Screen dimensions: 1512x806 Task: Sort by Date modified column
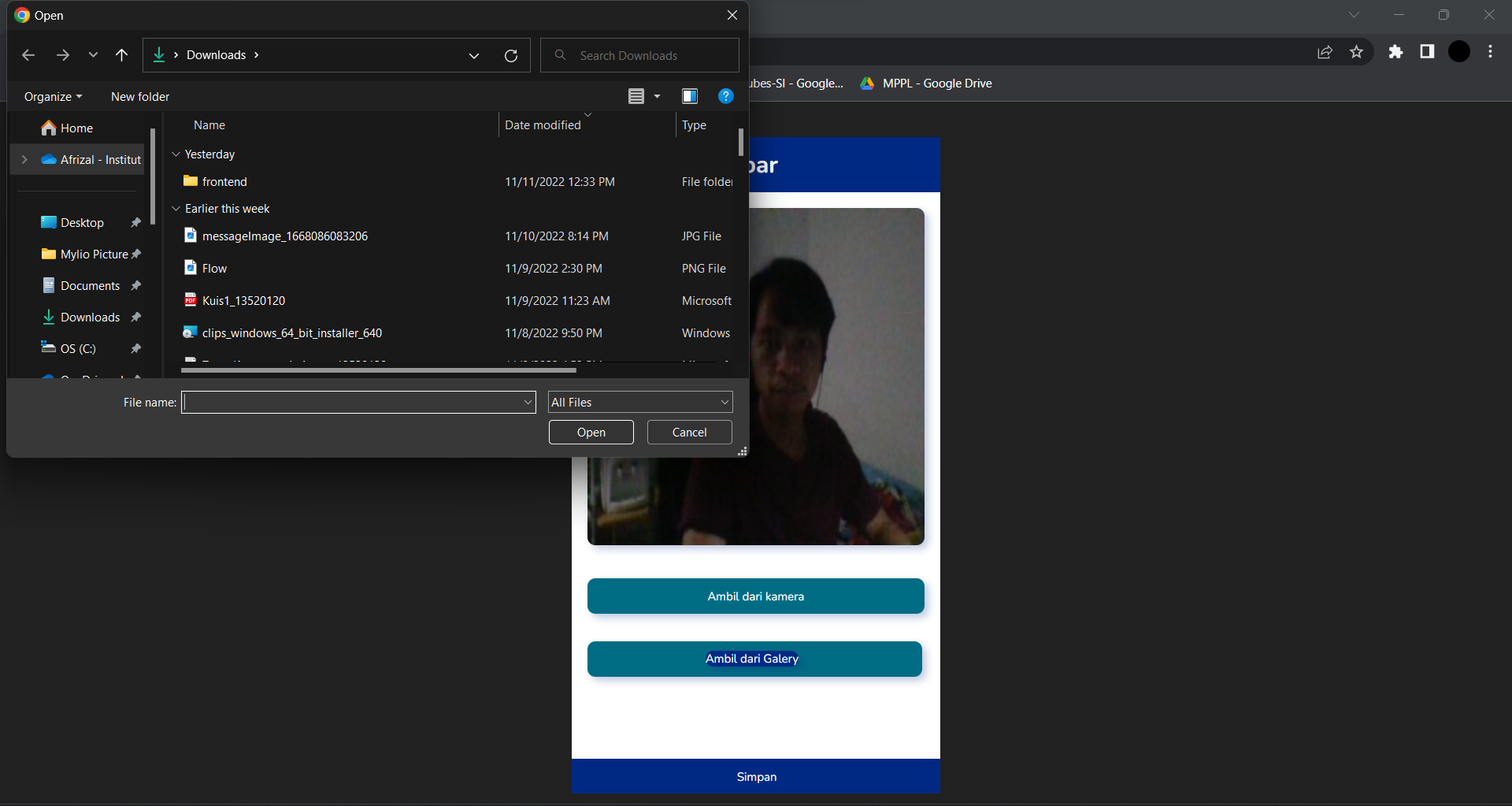(543, 124)
